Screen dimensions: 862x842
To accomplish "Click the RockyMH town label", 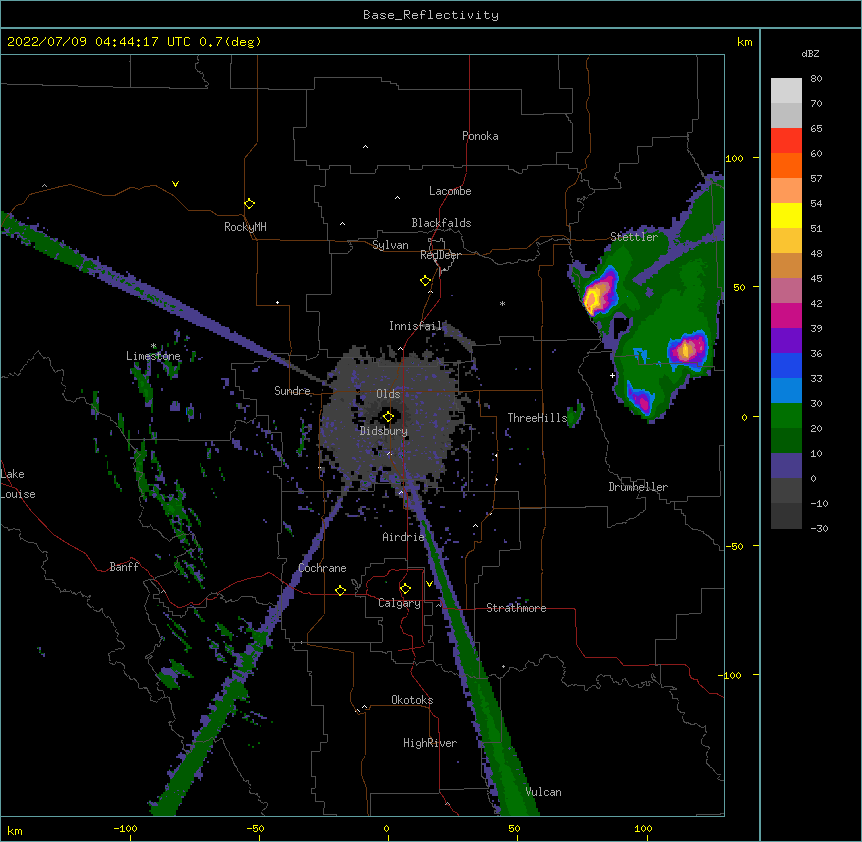I will coord(245,227).
